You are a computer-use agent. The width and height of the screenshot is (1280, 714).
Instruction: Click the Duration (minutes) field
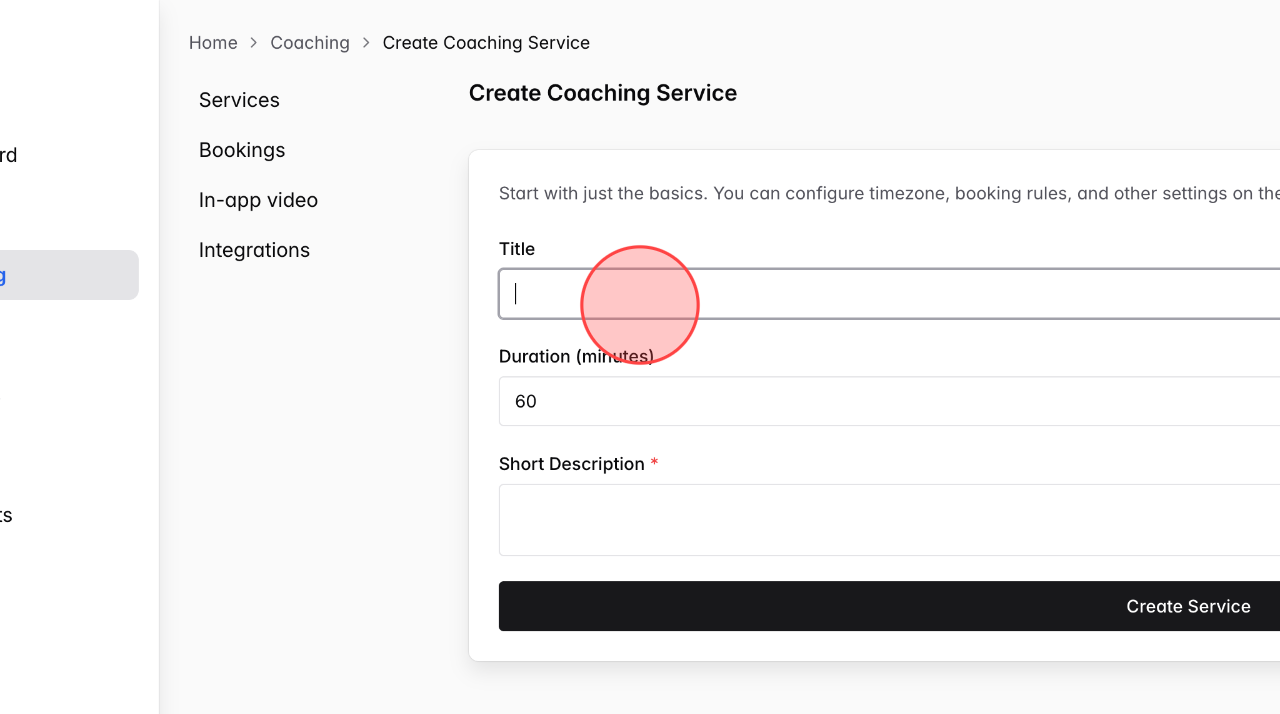pos(889,401)
